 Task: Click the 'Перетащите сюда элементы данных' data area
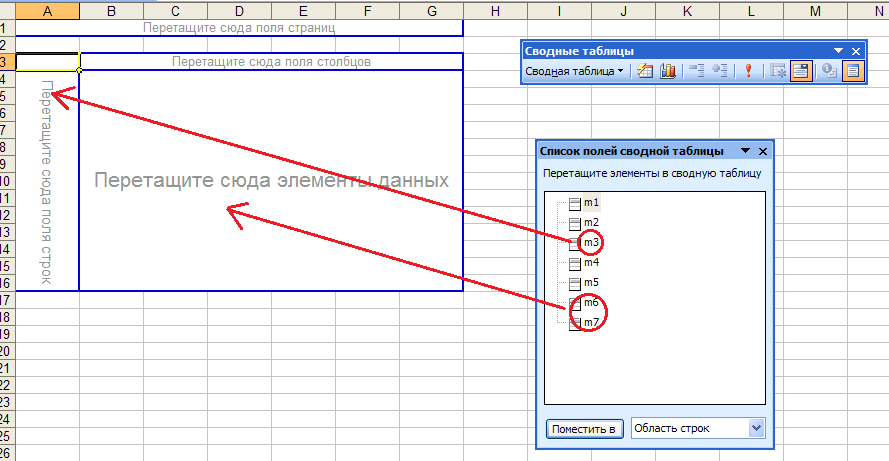(271, 180)
